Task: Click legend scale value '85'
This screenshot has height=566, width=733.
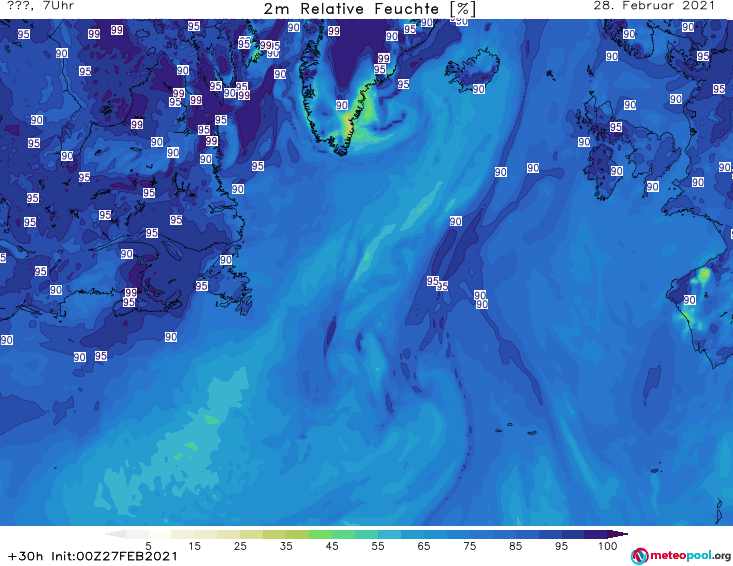Action: (x=516, y=546)
